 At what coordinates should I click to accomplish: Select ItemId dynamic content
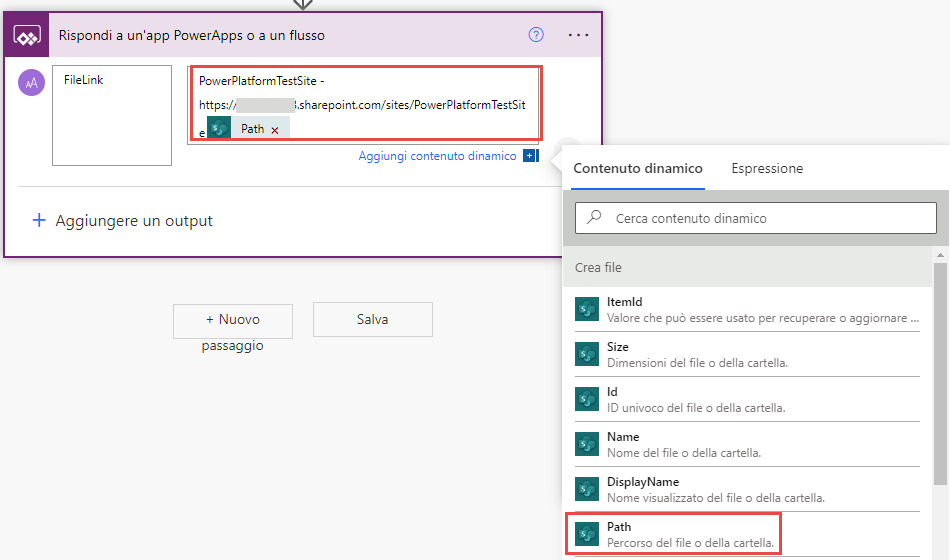point(747,310)
